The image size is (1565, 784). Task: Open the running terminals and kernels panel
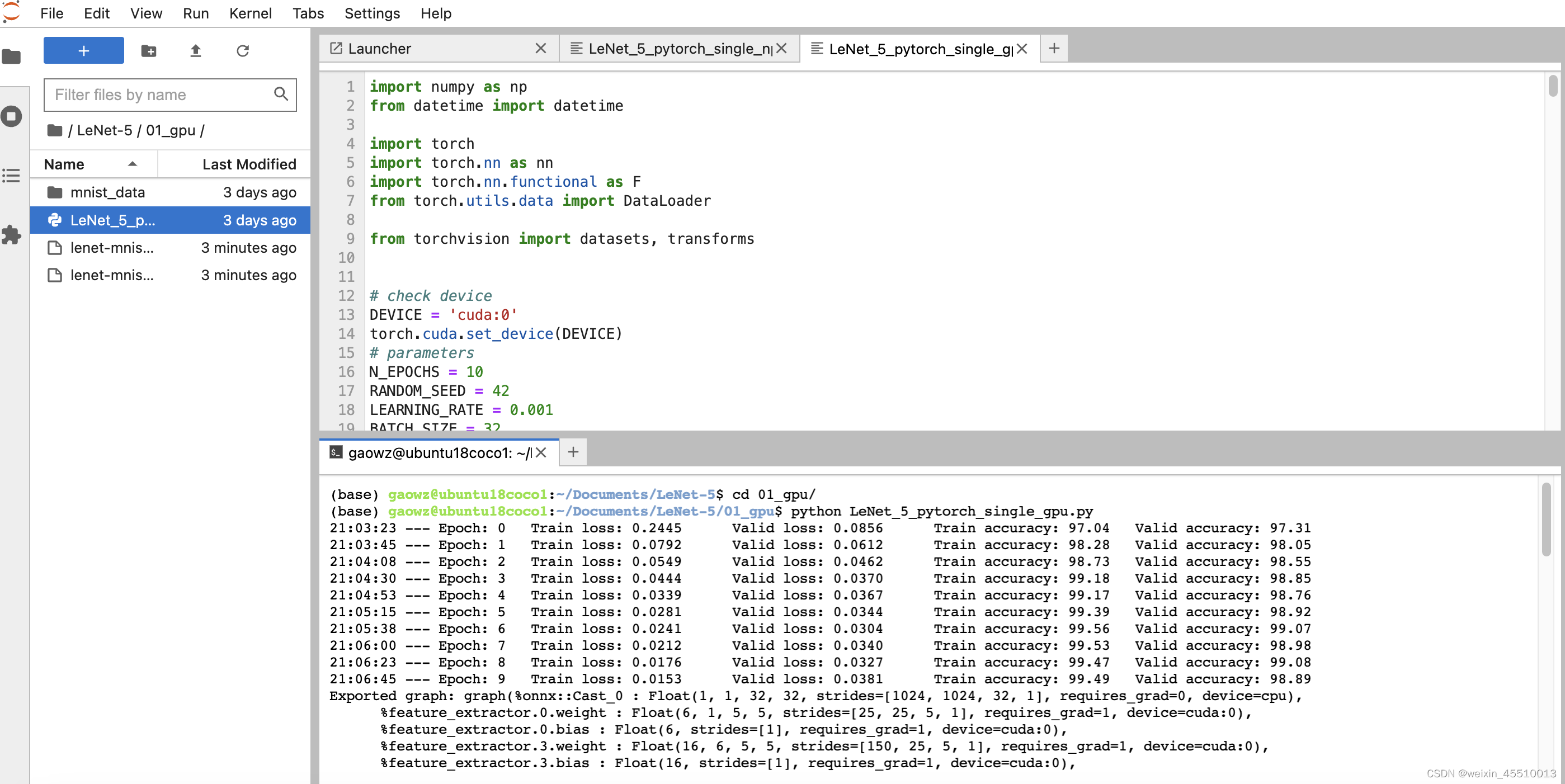click(12, 116)
